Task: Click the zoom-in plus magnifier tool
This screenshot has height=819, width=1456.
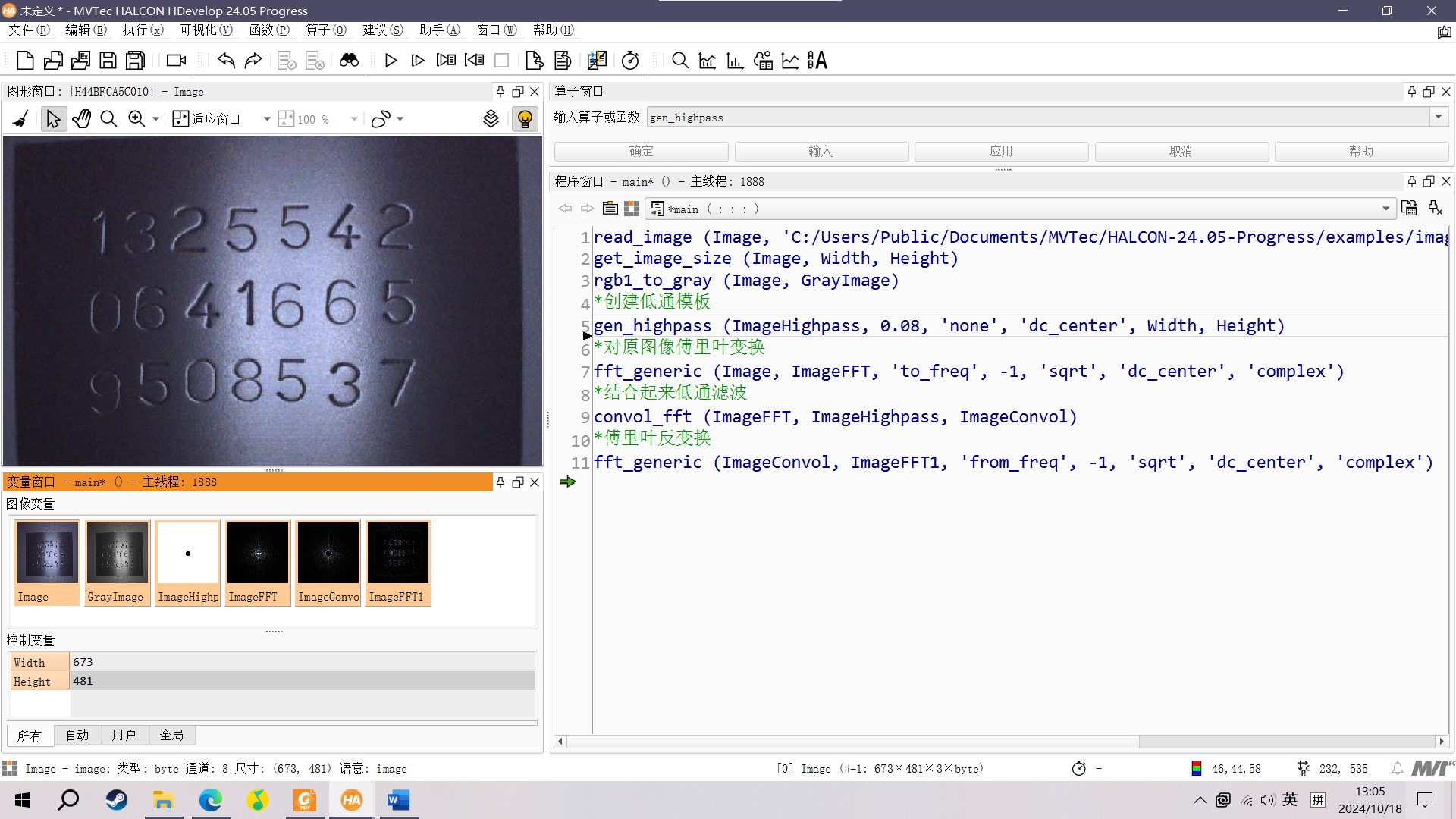Action: click(x=136, y=119)
